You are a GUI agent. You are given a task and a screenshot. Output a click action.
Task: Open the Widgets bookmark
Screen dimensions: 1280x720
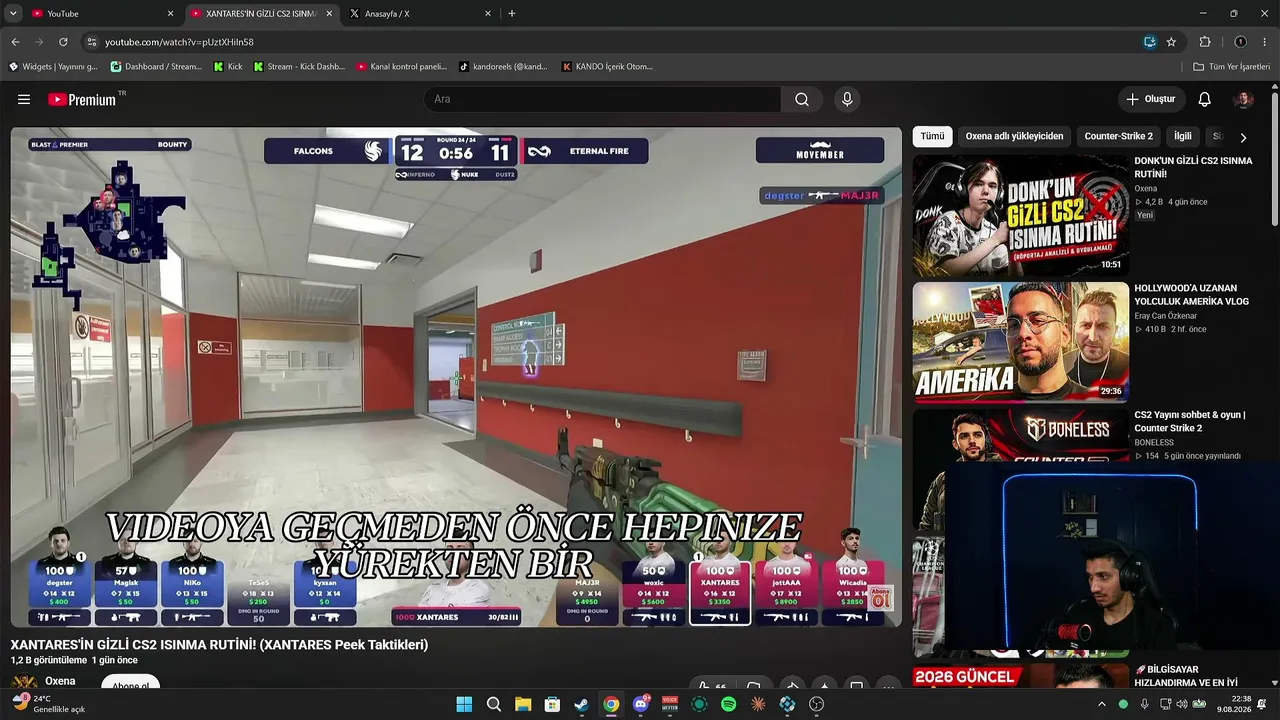coord(53,67)
